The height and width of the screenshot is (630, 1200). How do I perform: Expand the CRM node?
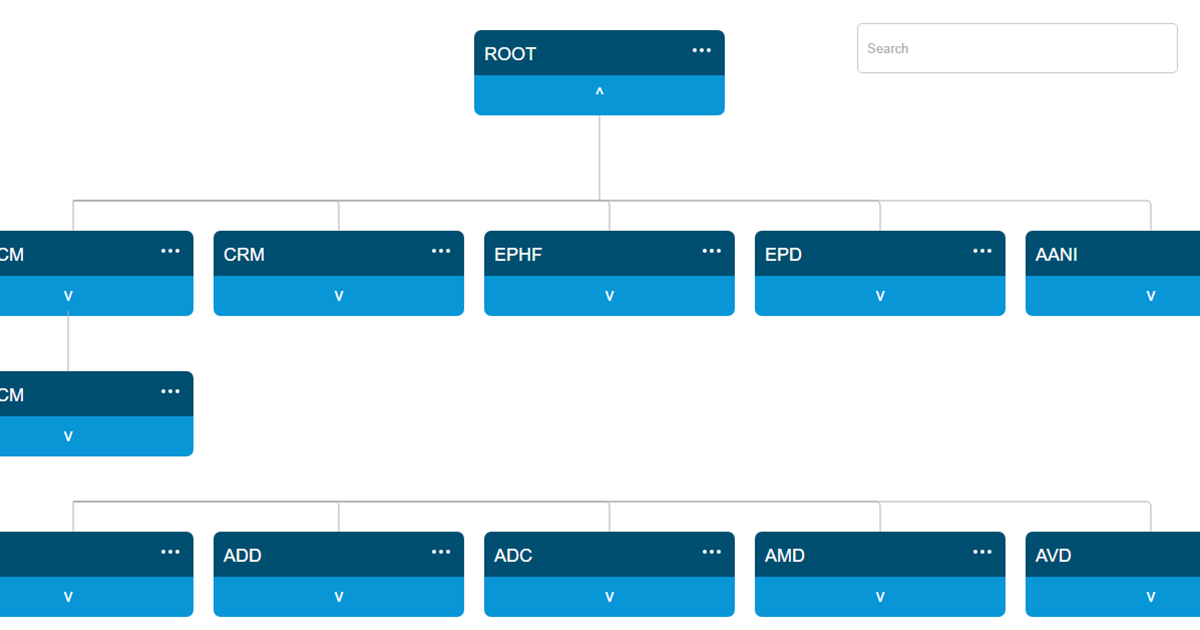point(339,296)
